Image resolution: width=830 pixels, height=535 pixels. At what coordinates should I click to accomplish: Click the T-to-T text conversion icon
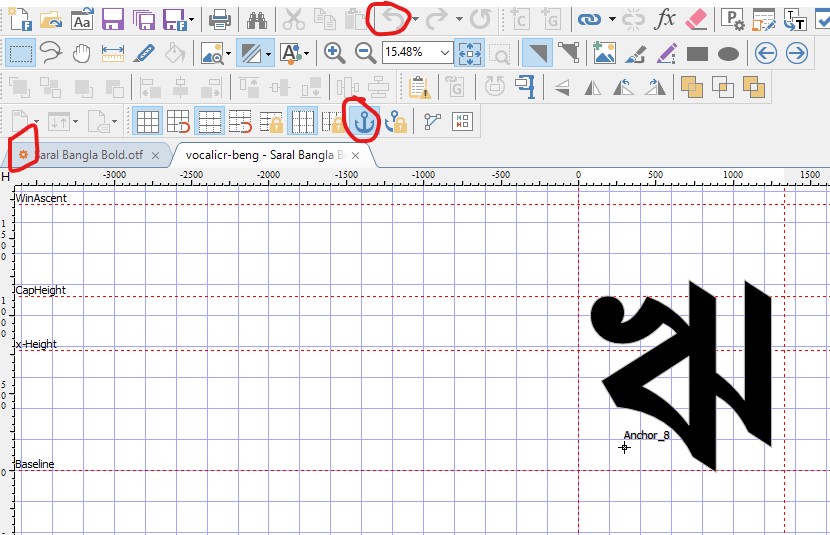coord(795,20)
